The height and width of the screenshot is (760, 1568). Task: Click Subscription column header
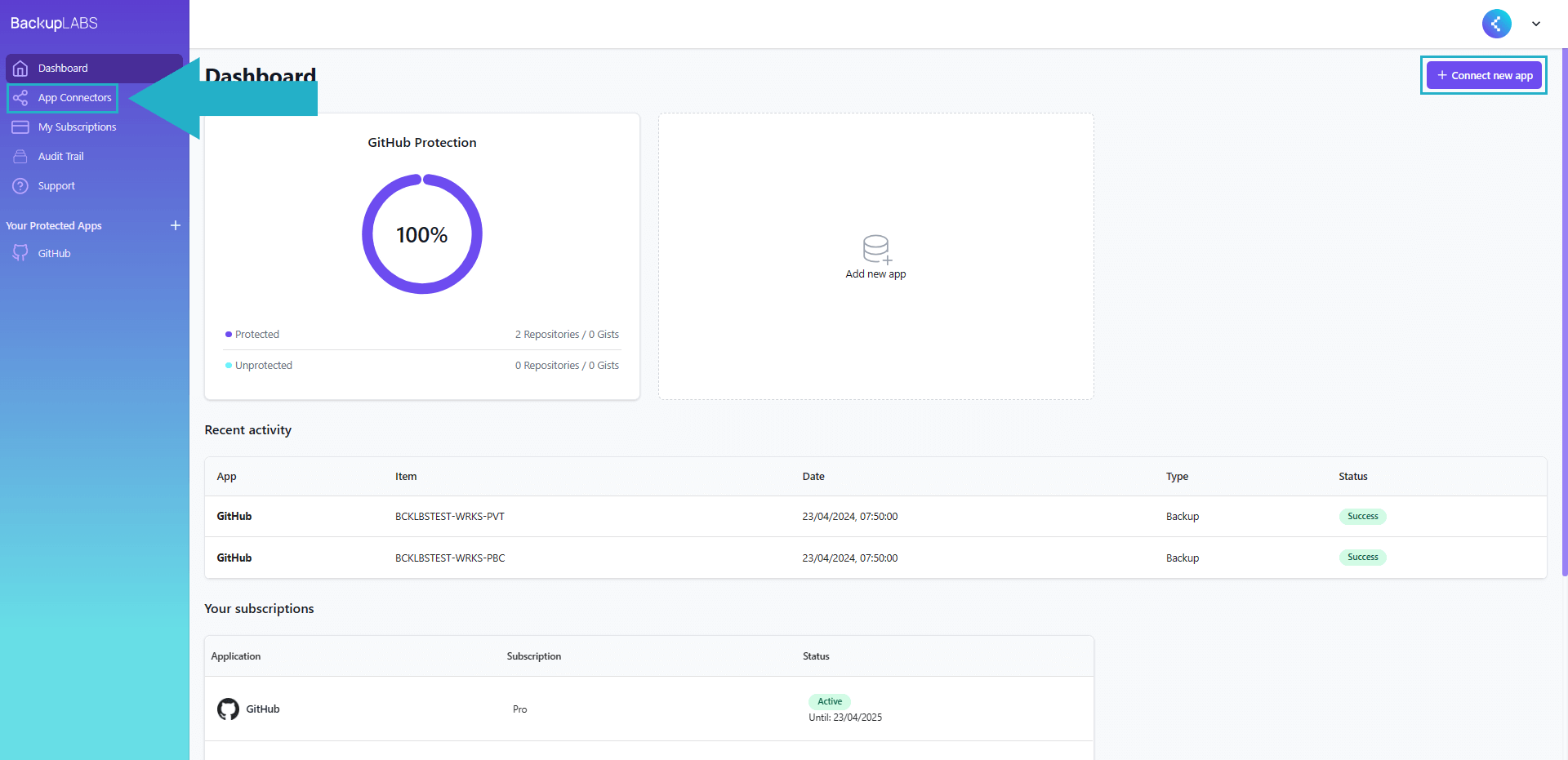pyautogui.click(x=534, y=656)
